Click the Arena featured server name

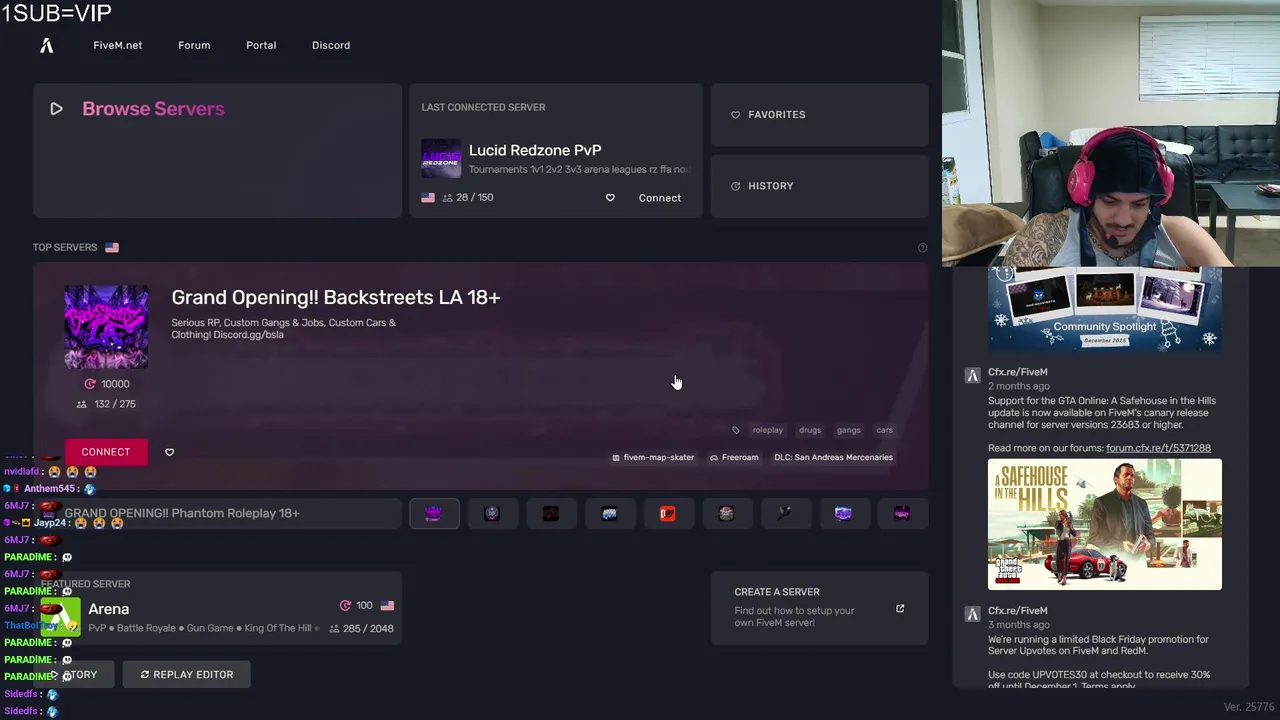click(109, 609)
